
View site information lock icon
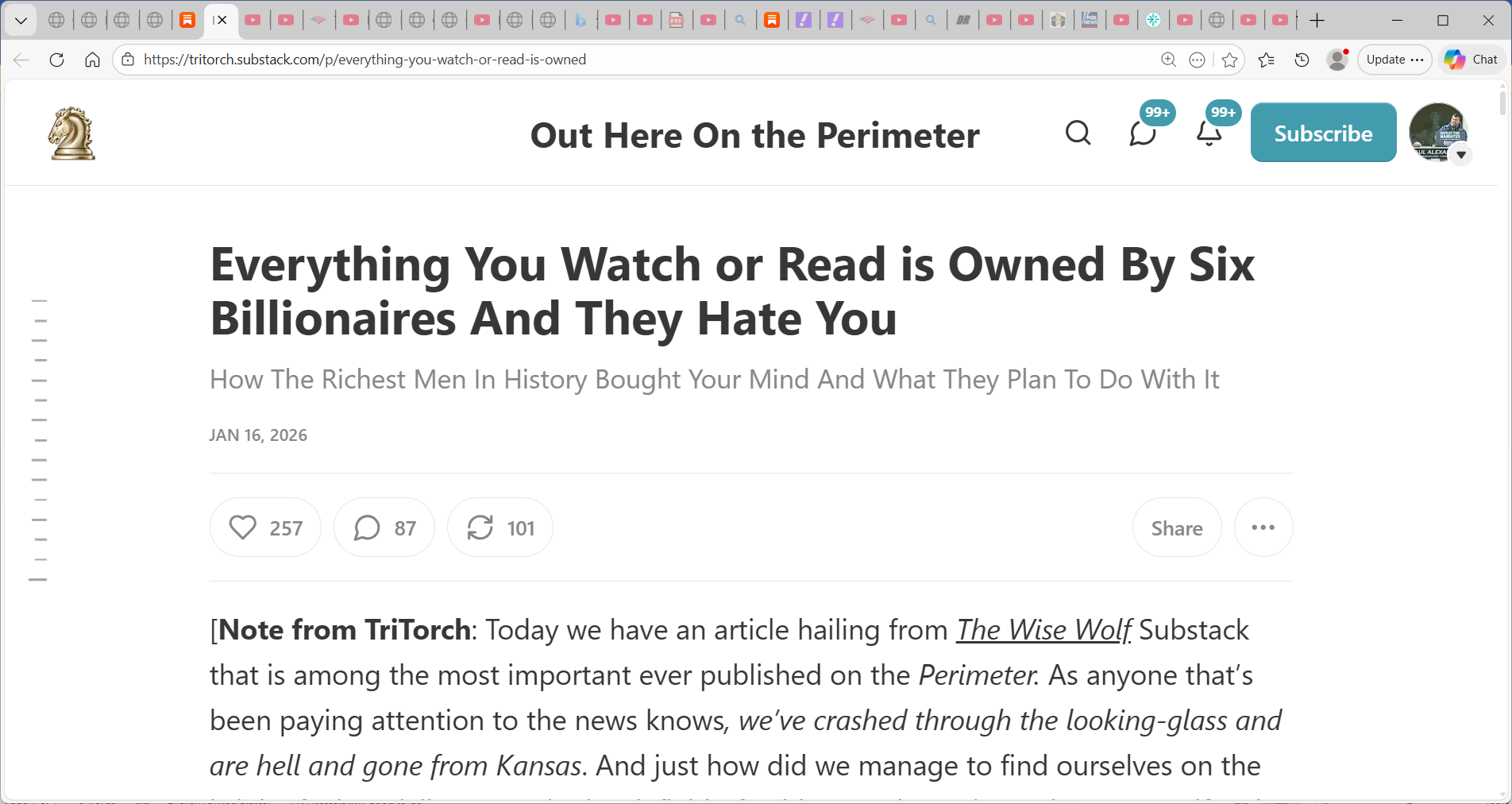pyautogui.click(x=128, y=60)
